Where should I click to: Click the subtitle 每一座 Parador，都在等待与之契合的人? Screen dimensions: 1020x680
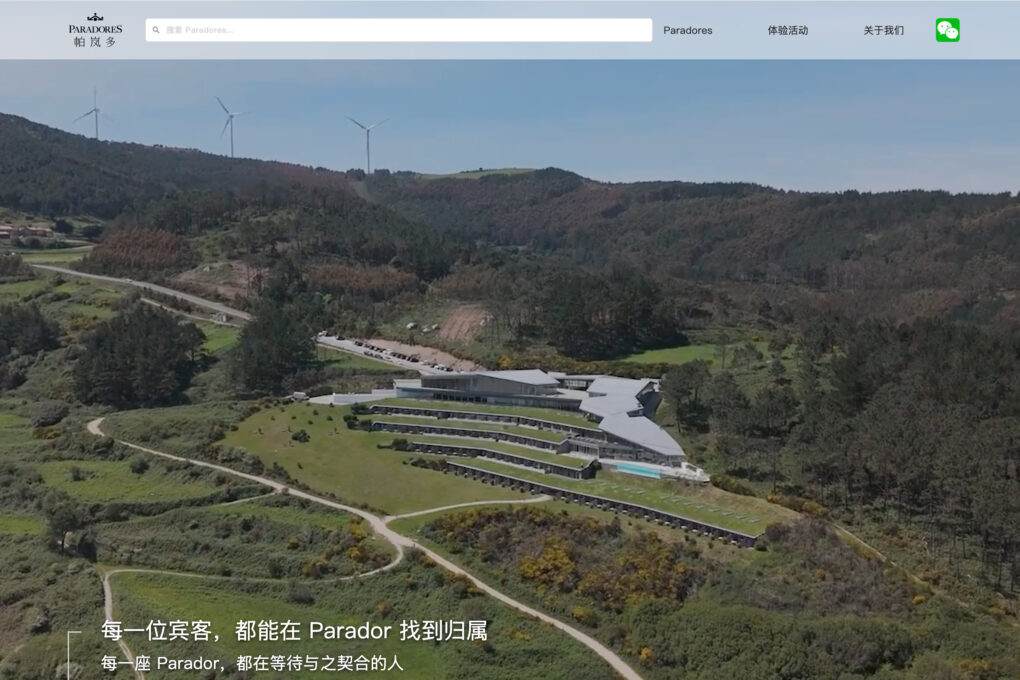click(x=252, y=663)
